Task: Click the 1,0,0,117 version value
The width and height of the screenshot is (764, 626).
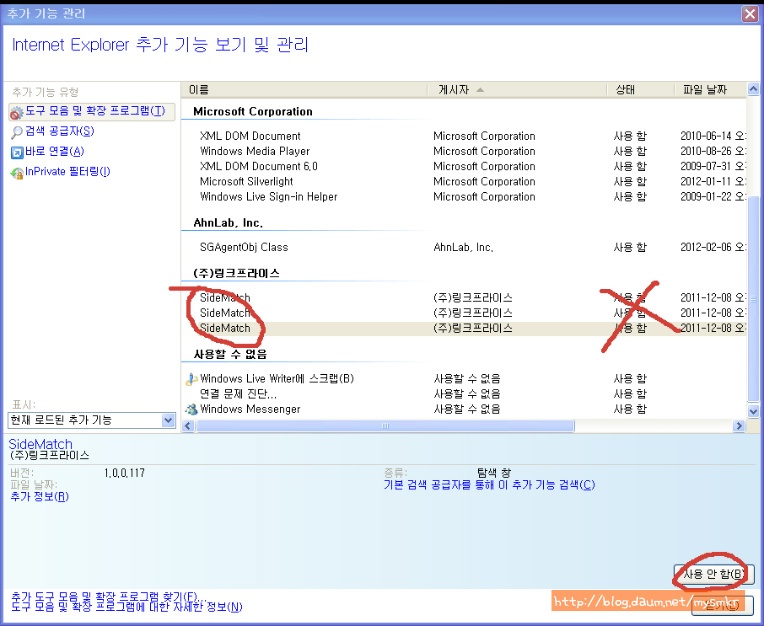Action: pos(124,473)
